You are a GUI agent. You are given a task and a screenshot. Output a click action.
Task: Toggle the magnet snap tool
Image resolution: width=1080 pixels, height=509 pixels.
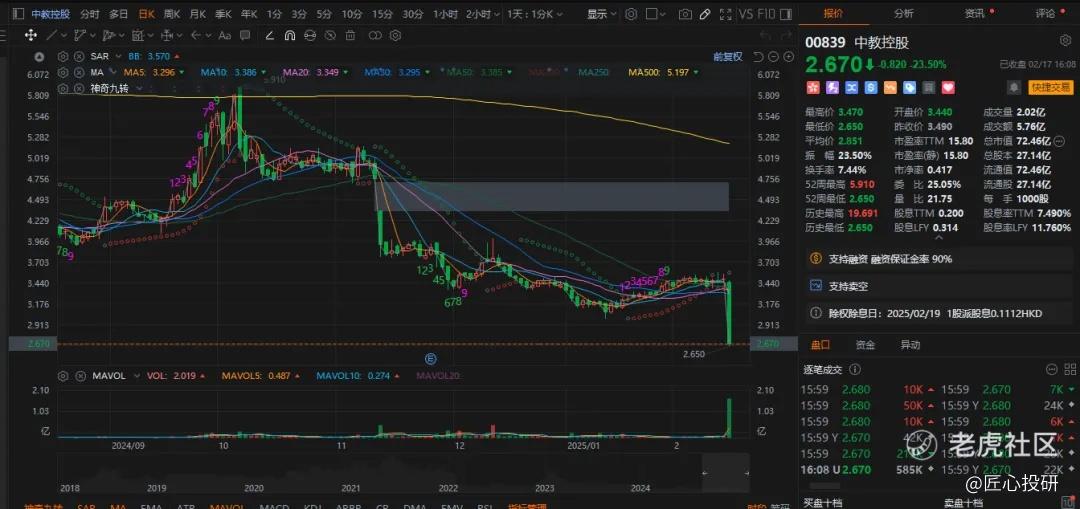pyautogui.click(x=290, y=36)
